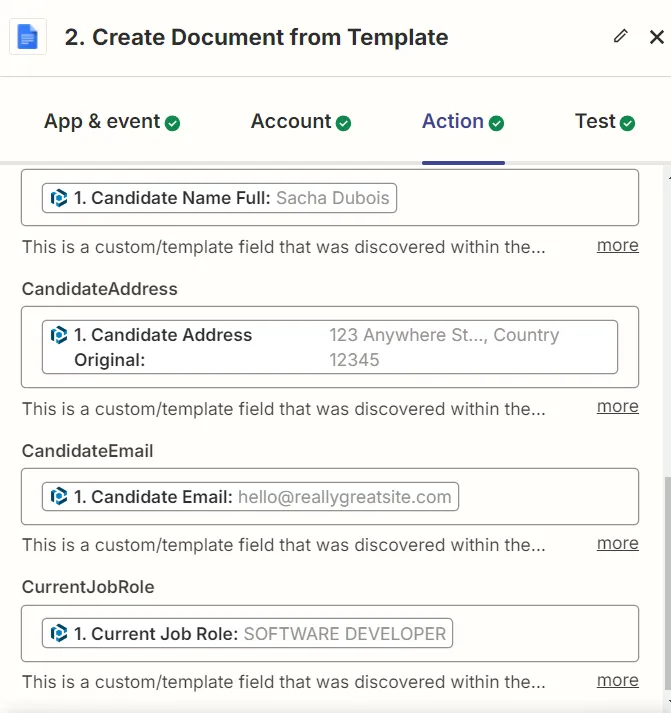Click the vertical scrollbar thumb

[x=667, y=582]
